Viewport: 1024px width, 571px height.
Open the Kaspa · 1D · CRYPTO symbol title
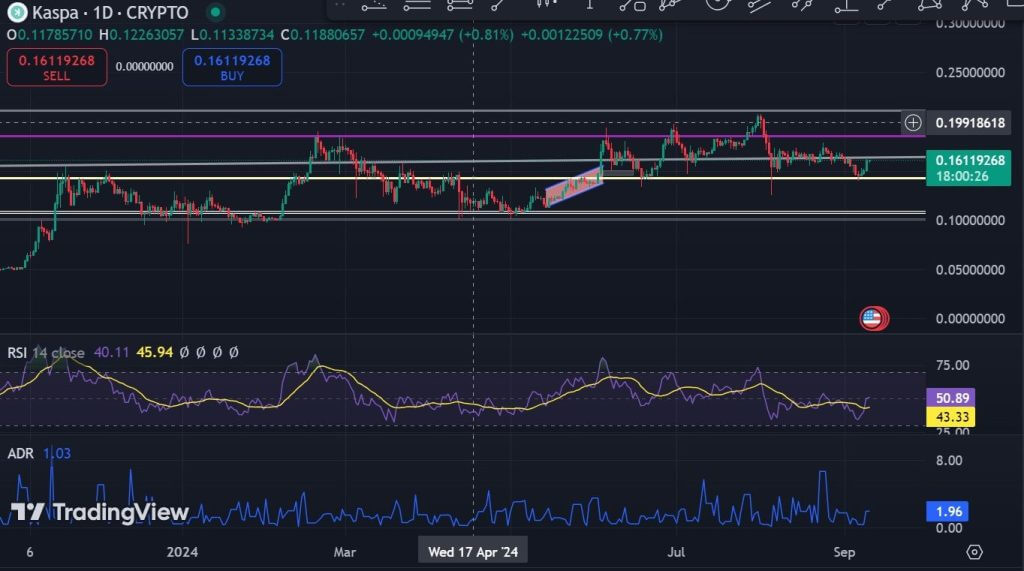(110, 12)
